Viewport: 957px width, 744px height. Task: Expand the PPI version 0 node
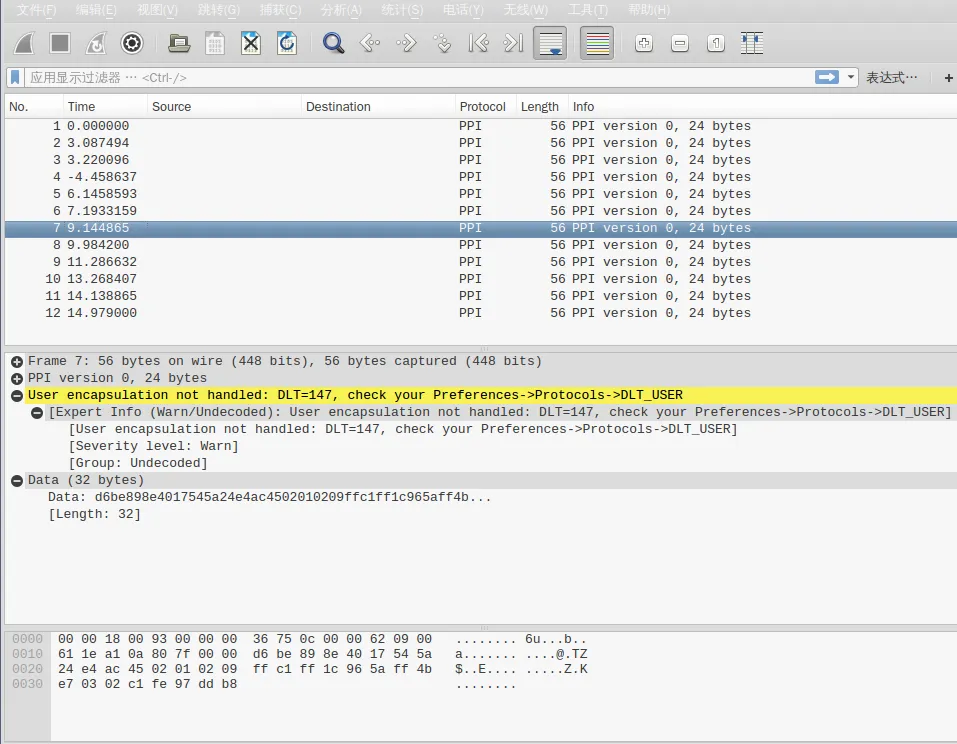click(17, 378)
